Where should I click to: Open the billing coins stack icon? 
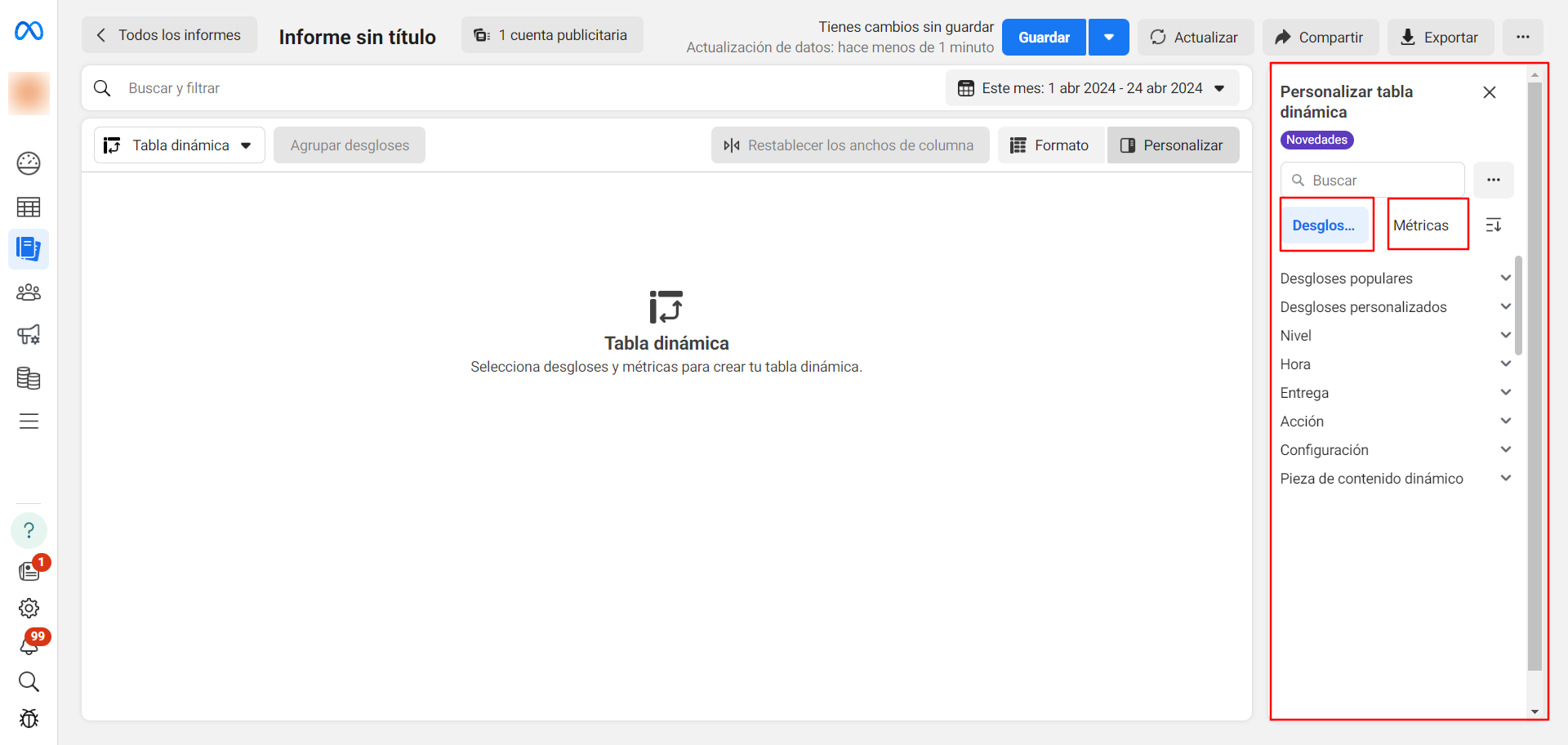click(x=29, y=378)
